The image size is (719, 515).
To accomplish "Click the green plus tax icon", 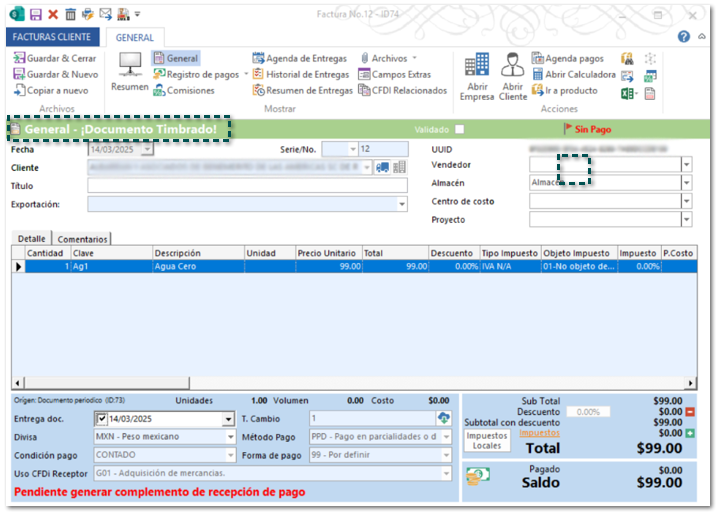I will pos(691,433).
